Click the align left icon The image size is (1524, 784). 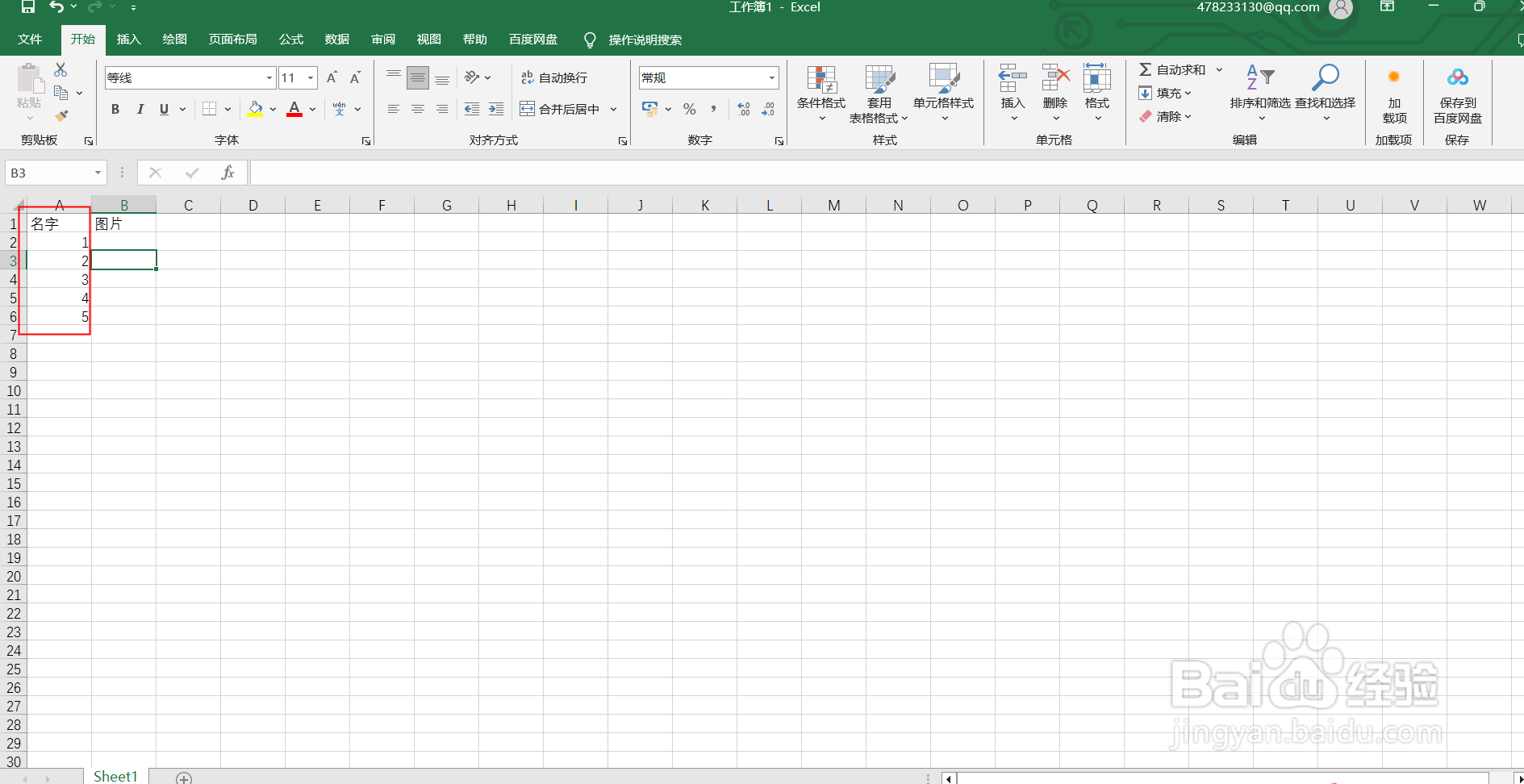pos(393,109)
